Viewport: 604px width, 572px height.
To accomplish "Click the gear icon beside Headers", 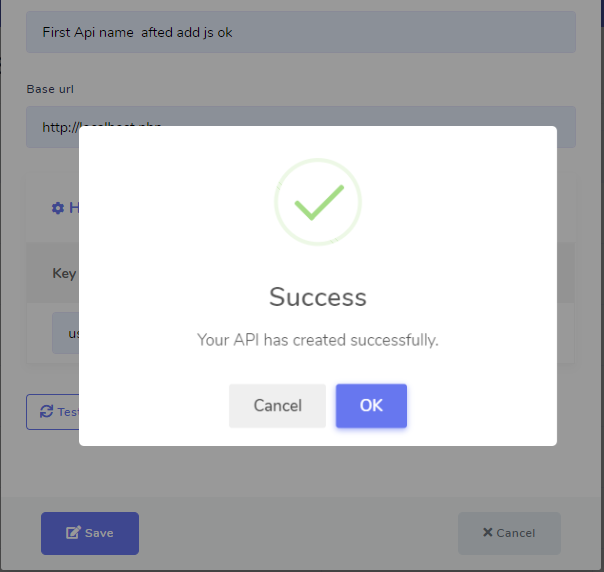I will click(x=58, y=208).
